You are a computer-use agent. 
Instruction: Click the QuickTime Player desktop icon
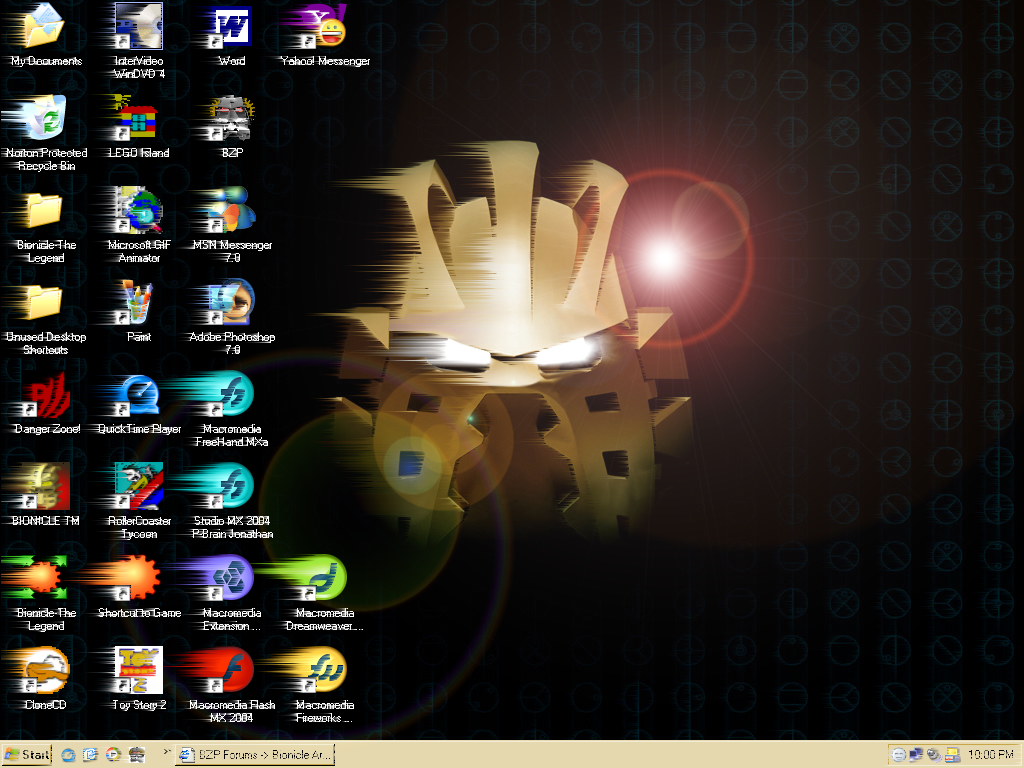pos(139,396)
